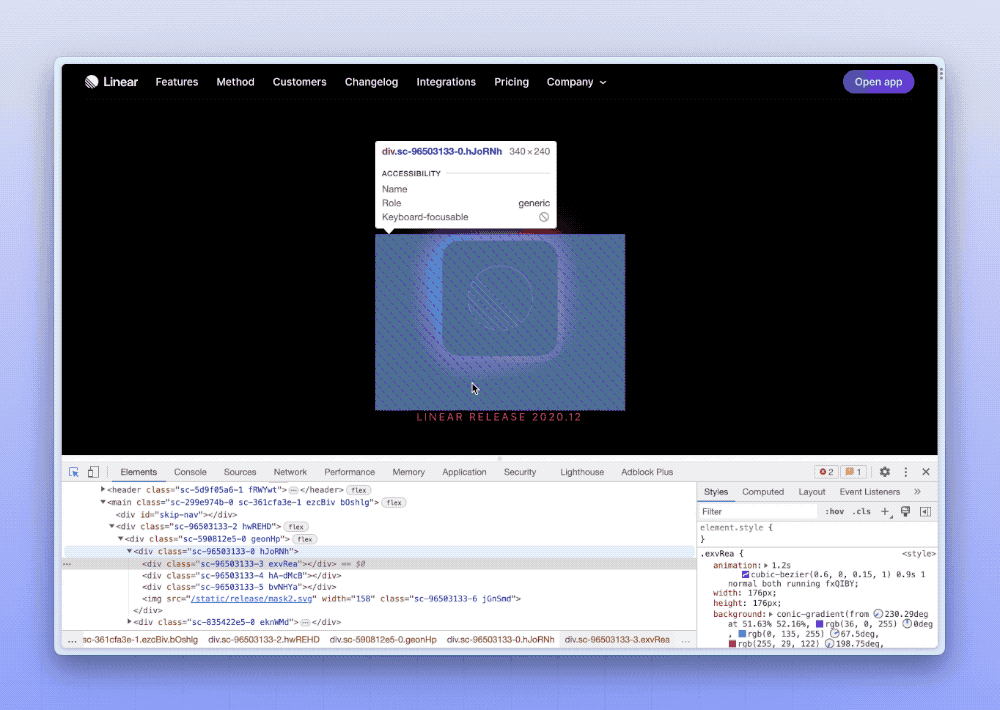Open the Lighthouse tab
Image resolution: width=1000 pixels, height=710 pixels.
pos(582,472)
